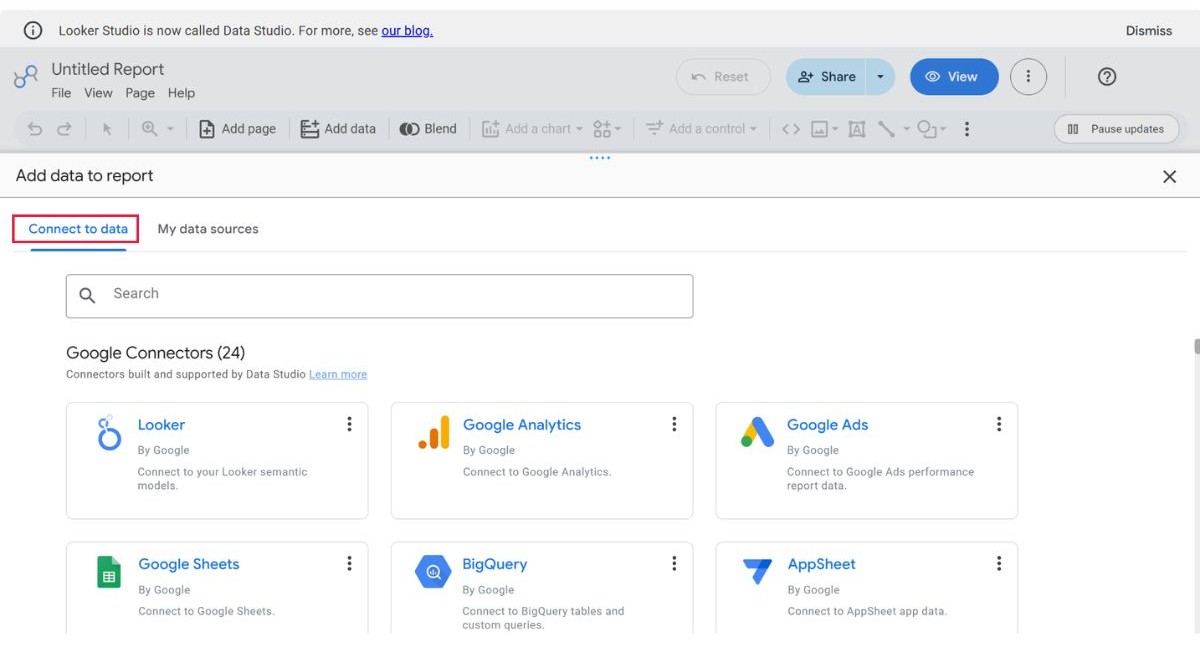Click the connector Search field
1200x650 pixels.
click(x=379, y=296)
